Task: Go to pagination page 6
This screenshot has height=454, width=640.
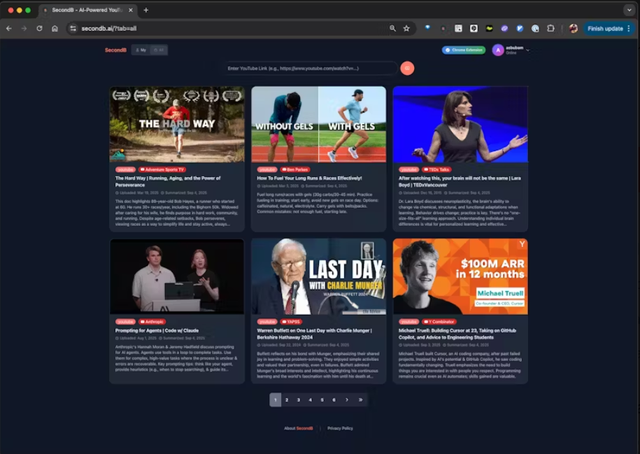Action: 334,400
